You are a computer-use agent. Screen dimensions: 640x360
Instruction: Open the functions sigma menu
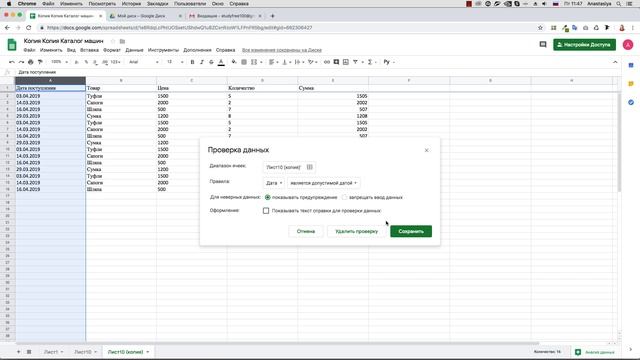[371, 62]
